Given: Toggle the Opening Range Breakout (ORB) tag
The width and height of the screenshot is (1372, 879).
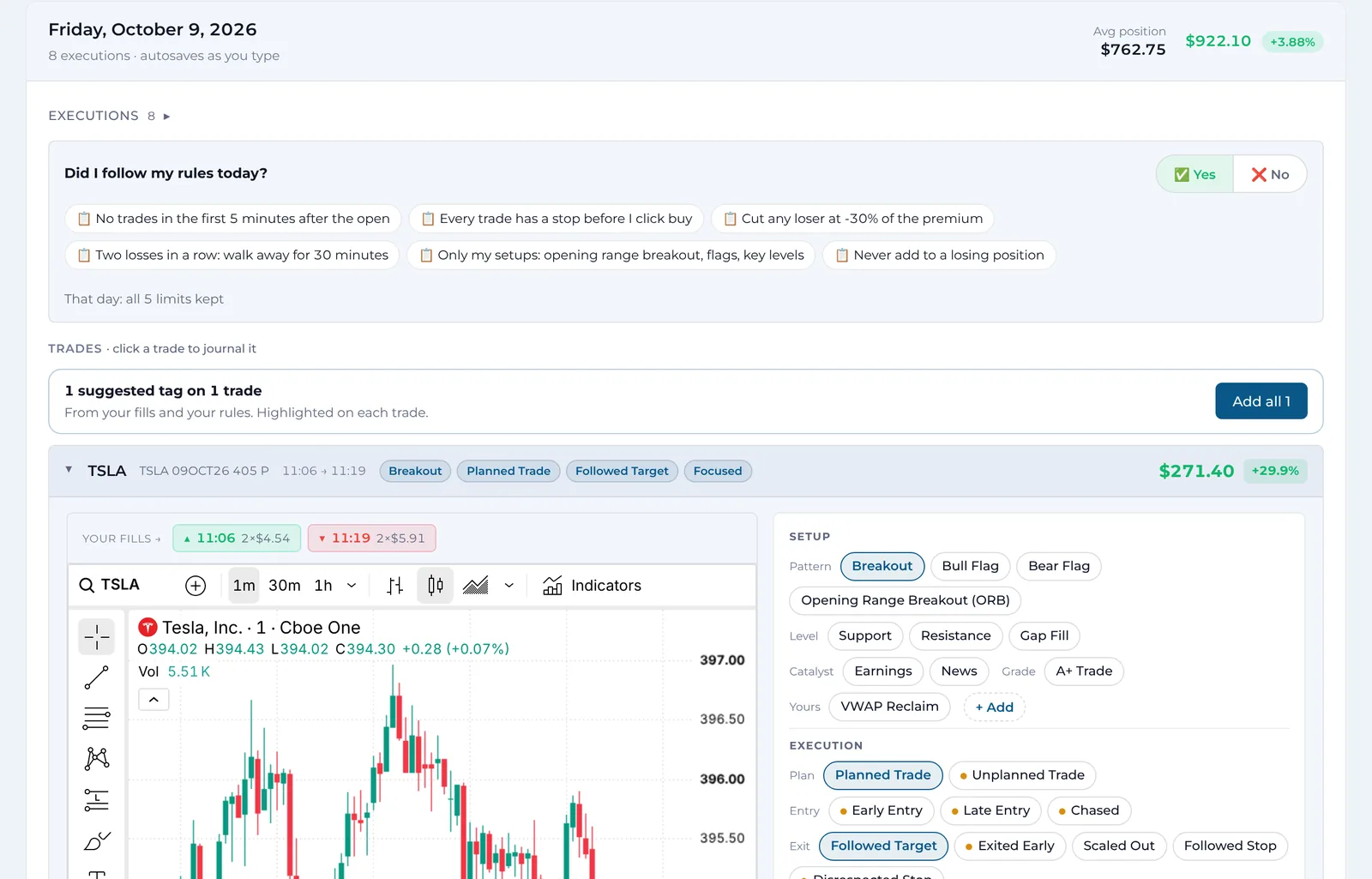Looking at the screenshot, I should click(x=905, y=600).
